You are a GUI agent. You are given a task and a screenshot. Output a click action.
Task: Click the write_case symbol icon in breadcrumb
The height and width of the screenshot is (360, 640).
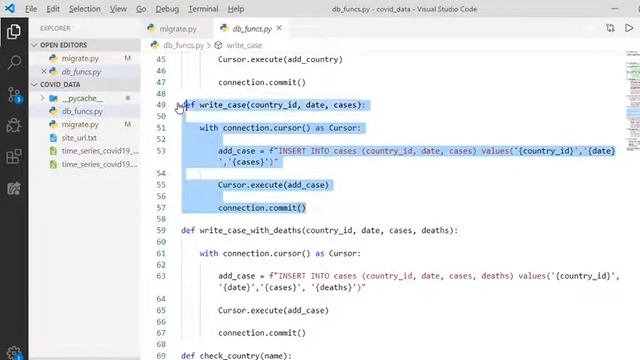pyautogui.click(x=218, y=45)
